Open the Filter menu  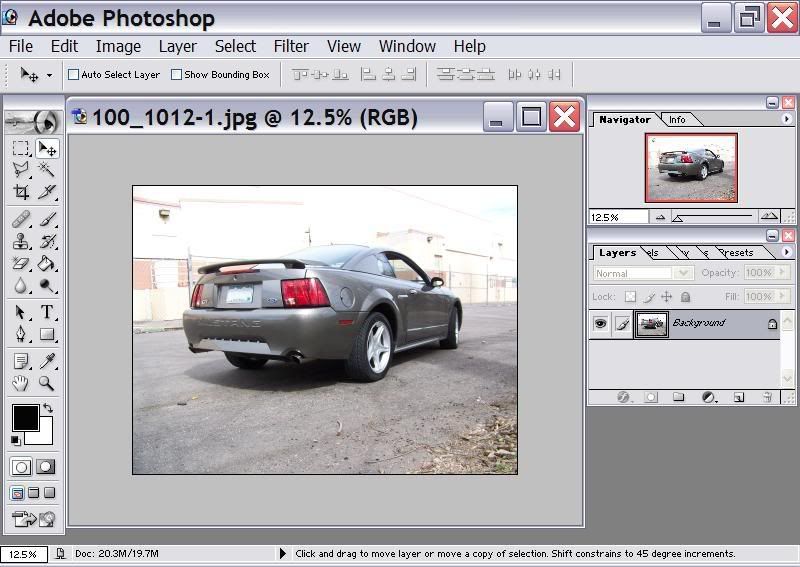coord(291,46)
